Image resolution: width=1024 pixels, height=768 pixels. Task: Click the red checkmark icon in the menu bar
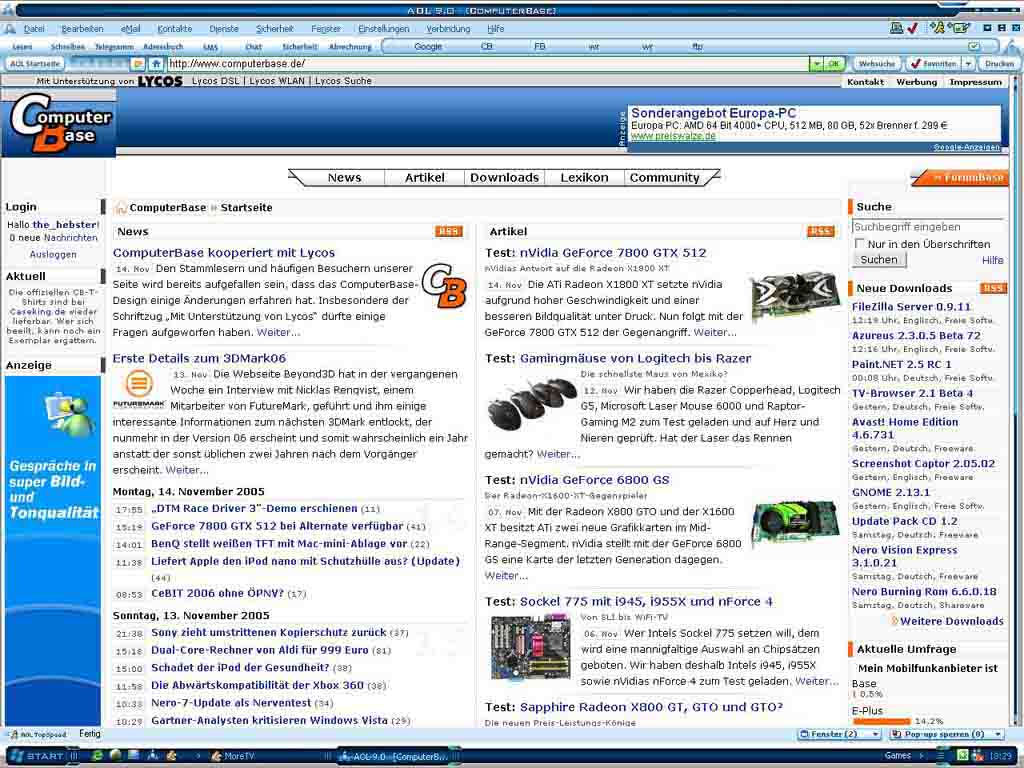click(x=912, y=28)
